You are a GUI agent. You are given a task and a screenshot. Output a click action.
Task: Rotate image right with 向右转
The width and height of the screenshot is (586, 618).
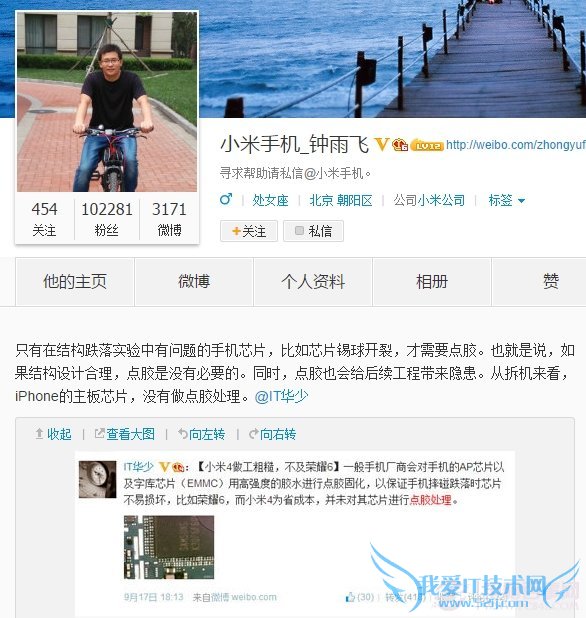(272, 434)
